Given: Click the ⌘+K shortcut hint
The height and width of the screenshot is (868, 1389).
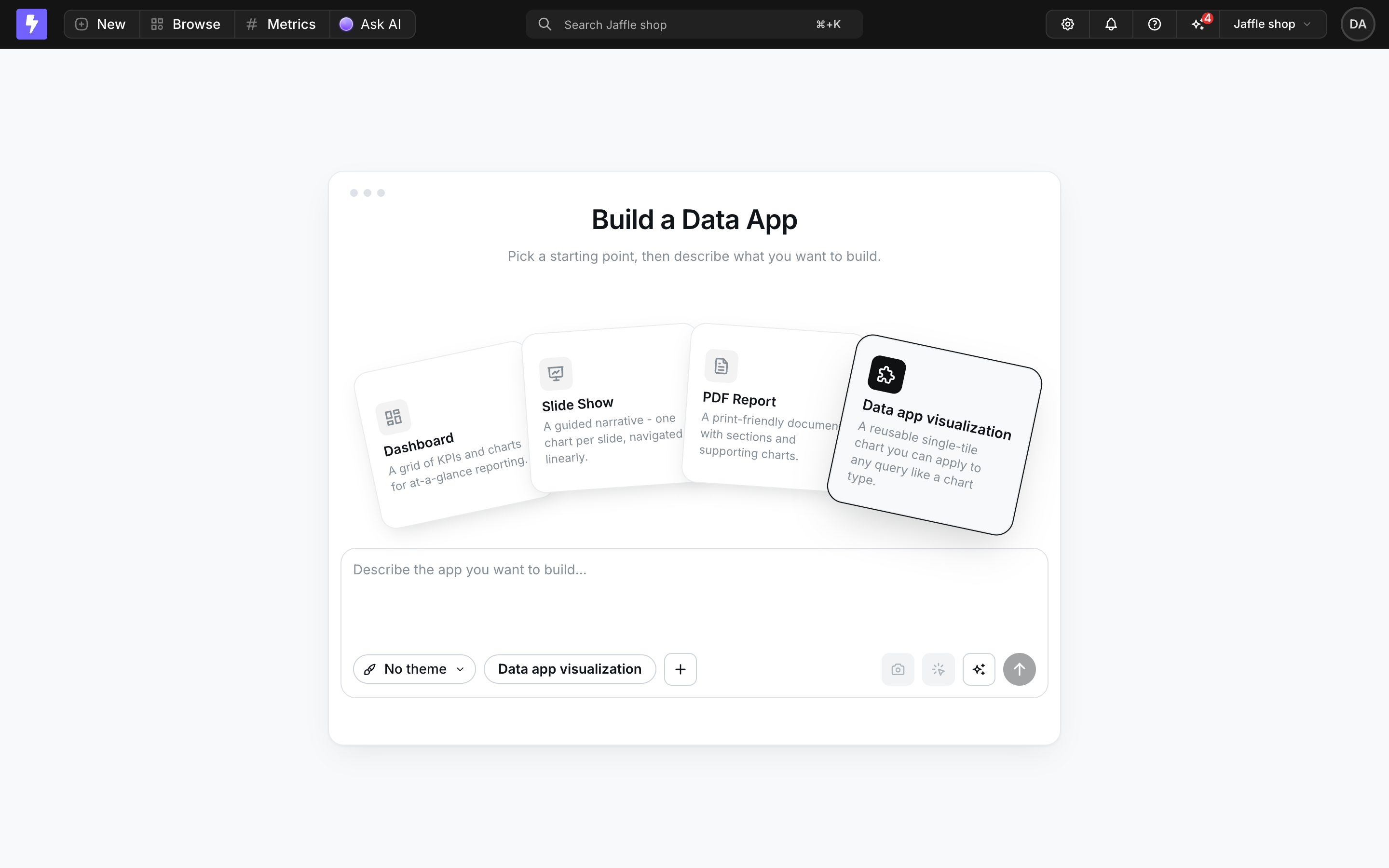Looking at the screenshot, I should point(828,24).
